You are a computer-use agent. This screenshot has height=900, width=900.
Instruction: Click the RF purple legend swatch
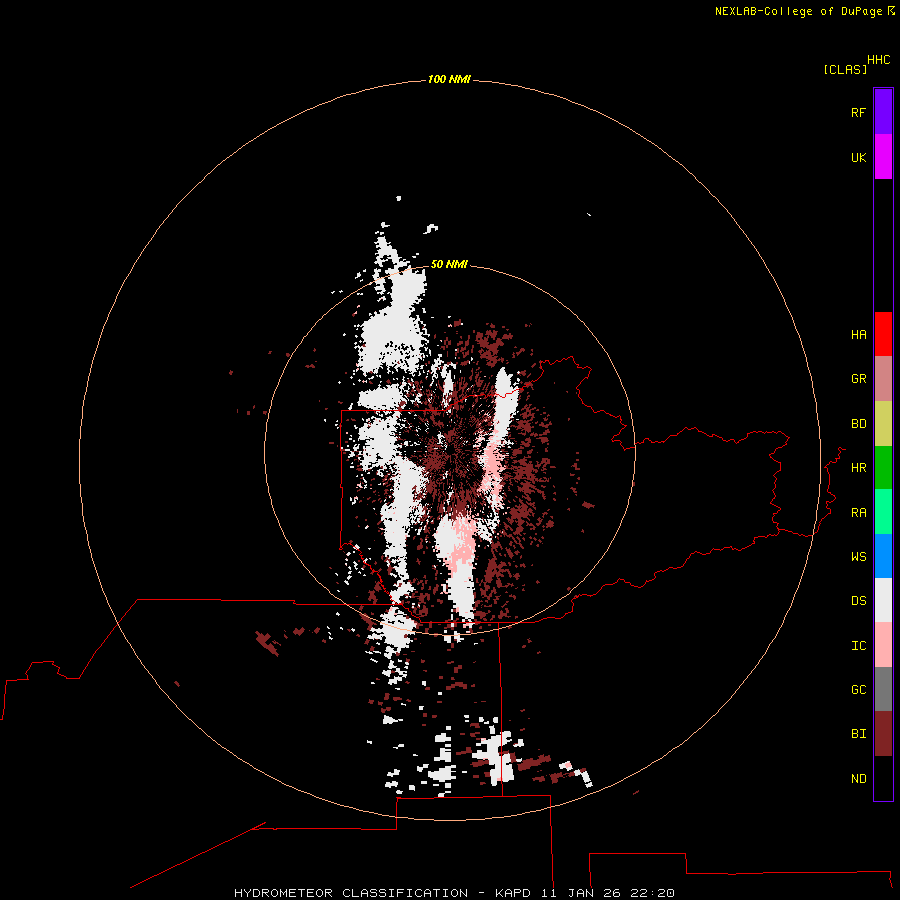click(x=883, y=112)
